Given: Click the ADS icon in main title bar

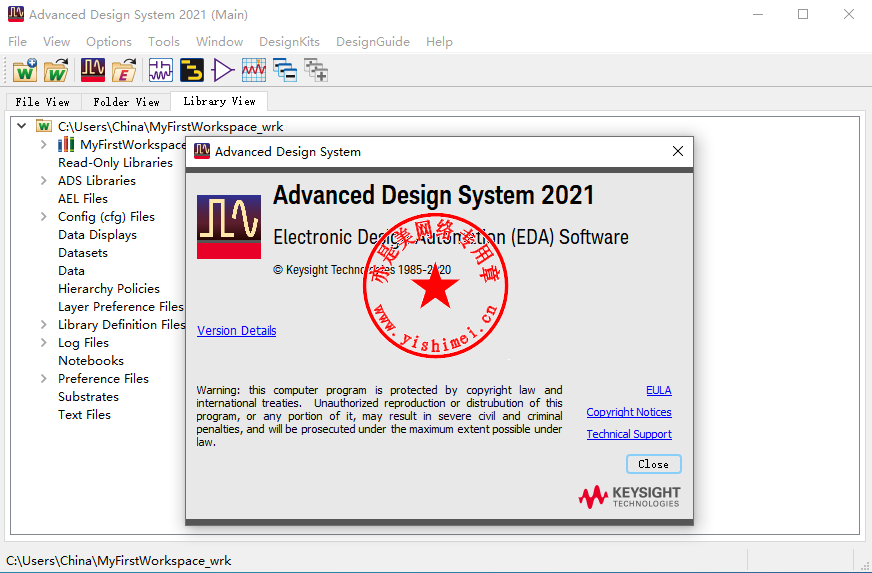Looking at the screenshot, I should 16,14.
